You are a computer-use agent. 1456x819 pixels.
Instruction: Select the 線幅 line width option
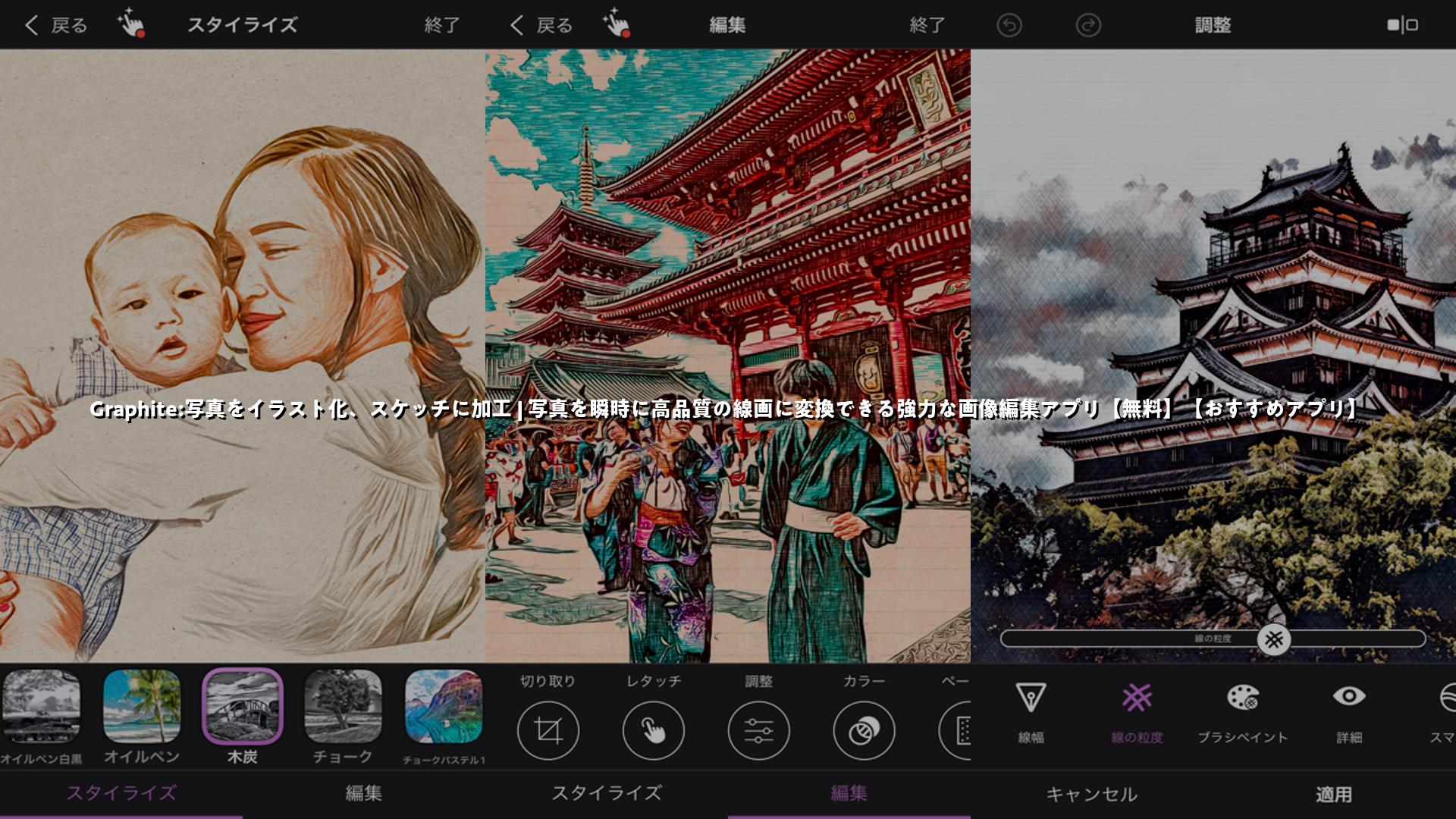tap(1031, 713)
